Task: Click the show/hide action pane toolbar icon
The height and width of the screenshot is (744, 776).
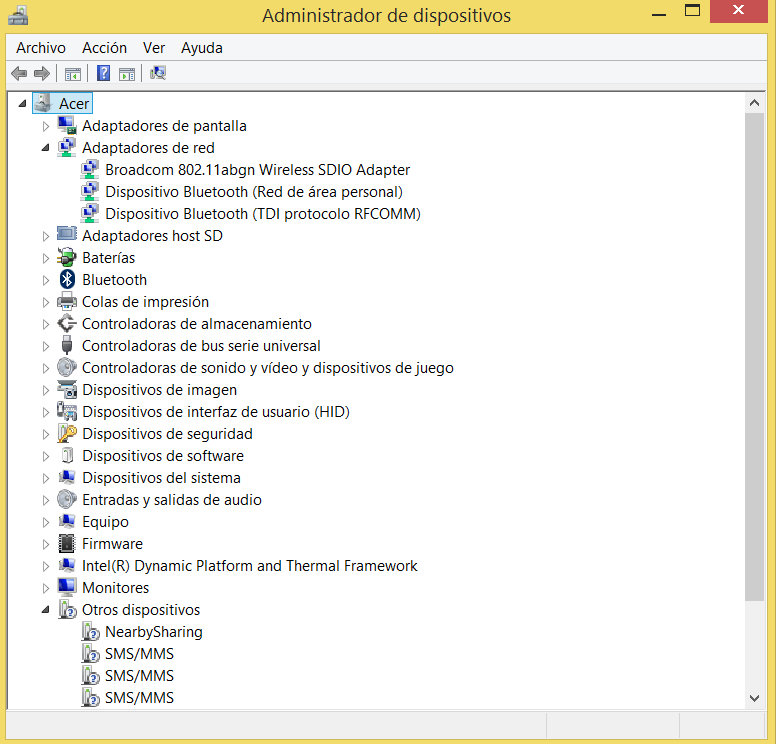Action: pyautogui.click(x=127, y=74)
